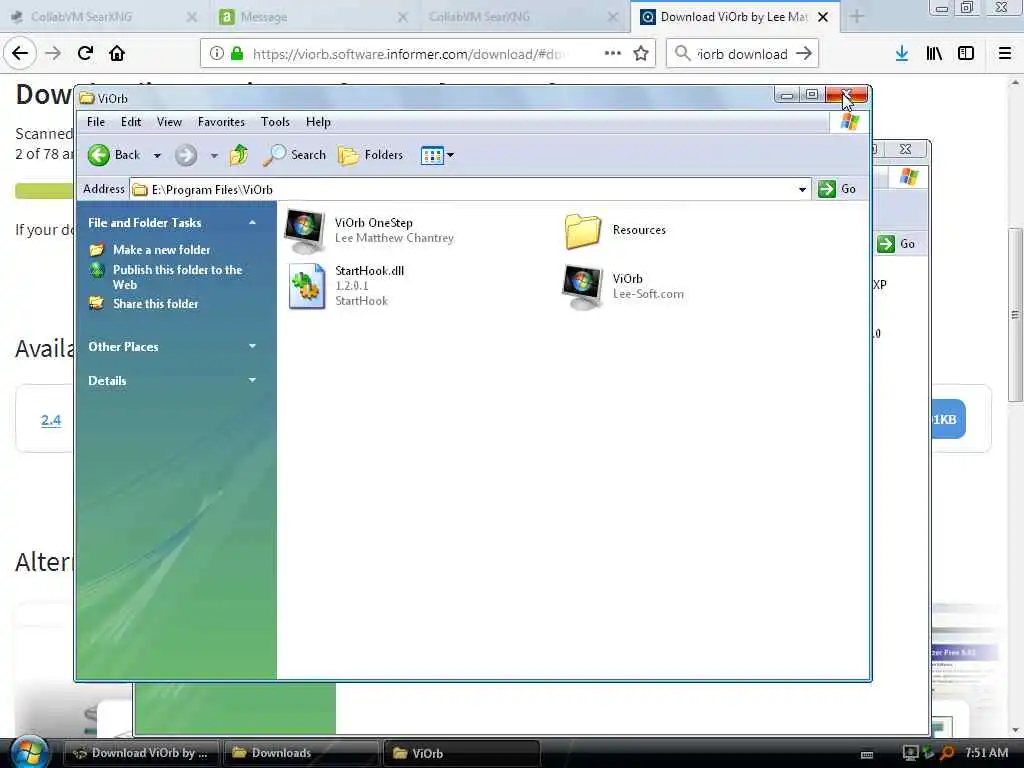Click ViOrb taskbar item
Viewport: 1024px width, 768px height.
(x=461, y=753)
